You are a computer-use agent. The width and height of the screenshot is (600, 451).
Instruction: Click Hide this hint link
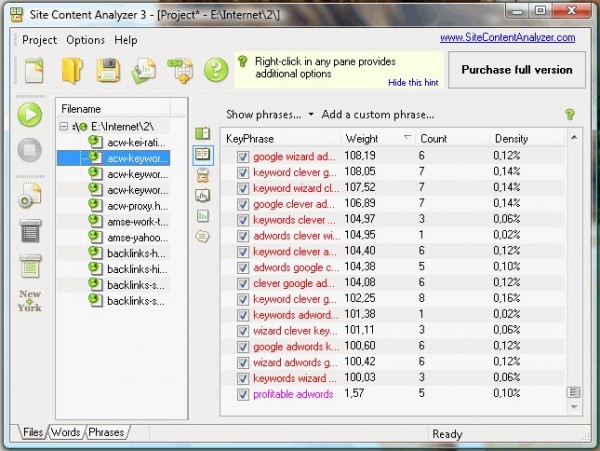pos(413,83)
